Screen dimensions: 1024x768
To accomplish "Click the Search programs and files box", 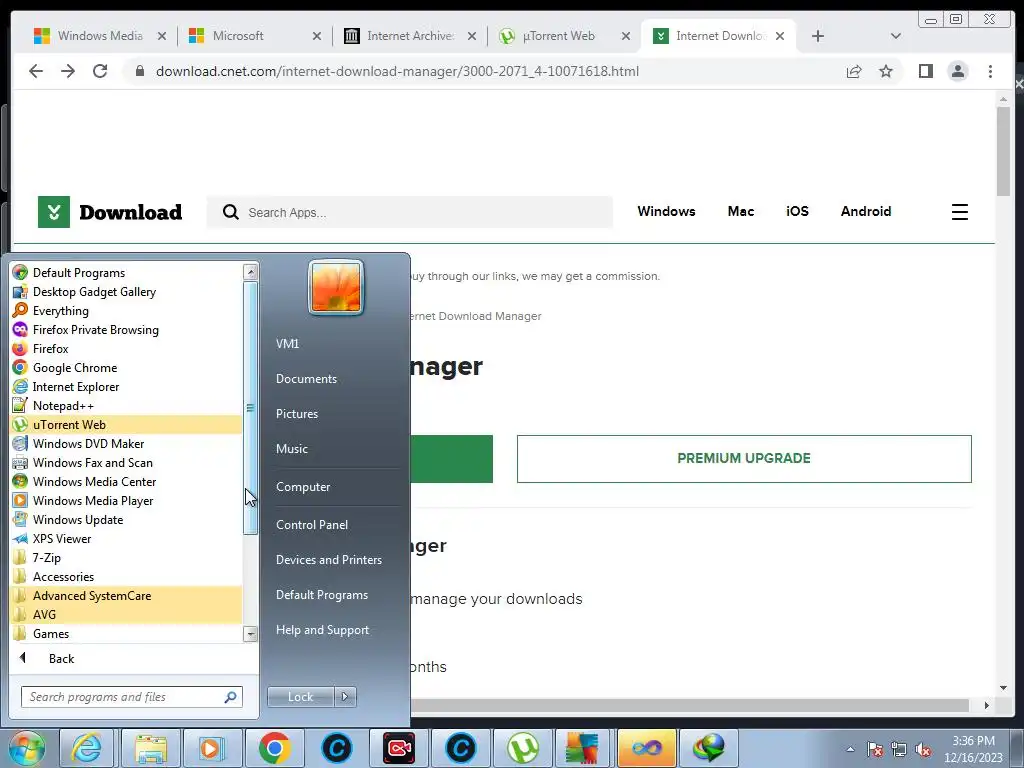I will pos(131,697).
